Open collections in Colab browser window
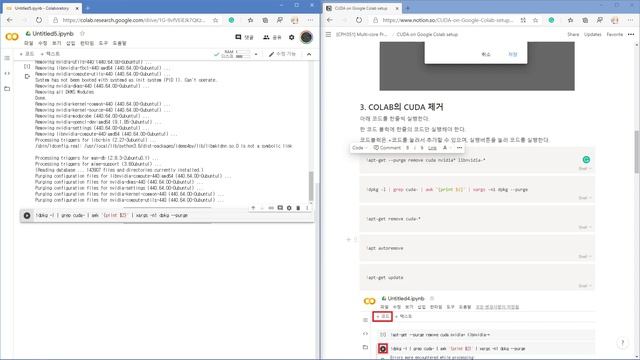Viewport: 640px width, 360px height. pyautogui.click(x=265, y=20)
